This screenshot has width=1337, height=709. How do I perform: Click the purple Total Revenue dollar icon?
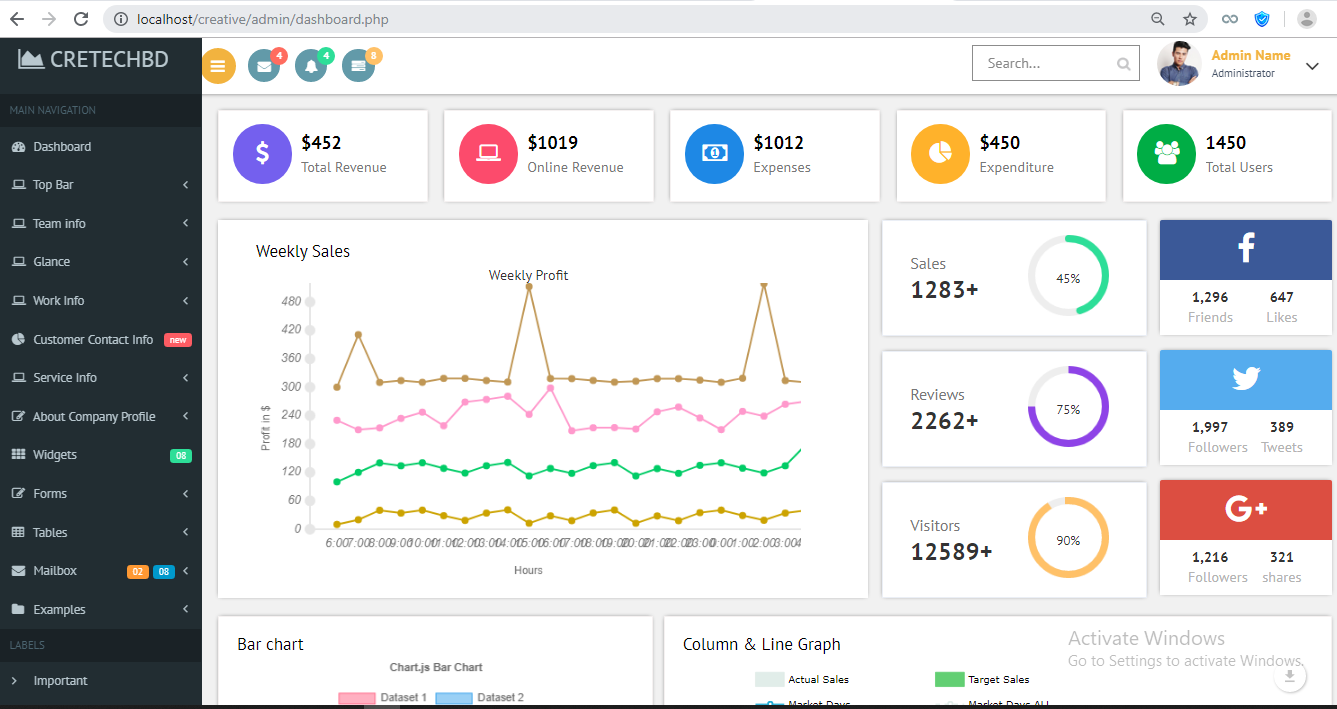262,154
